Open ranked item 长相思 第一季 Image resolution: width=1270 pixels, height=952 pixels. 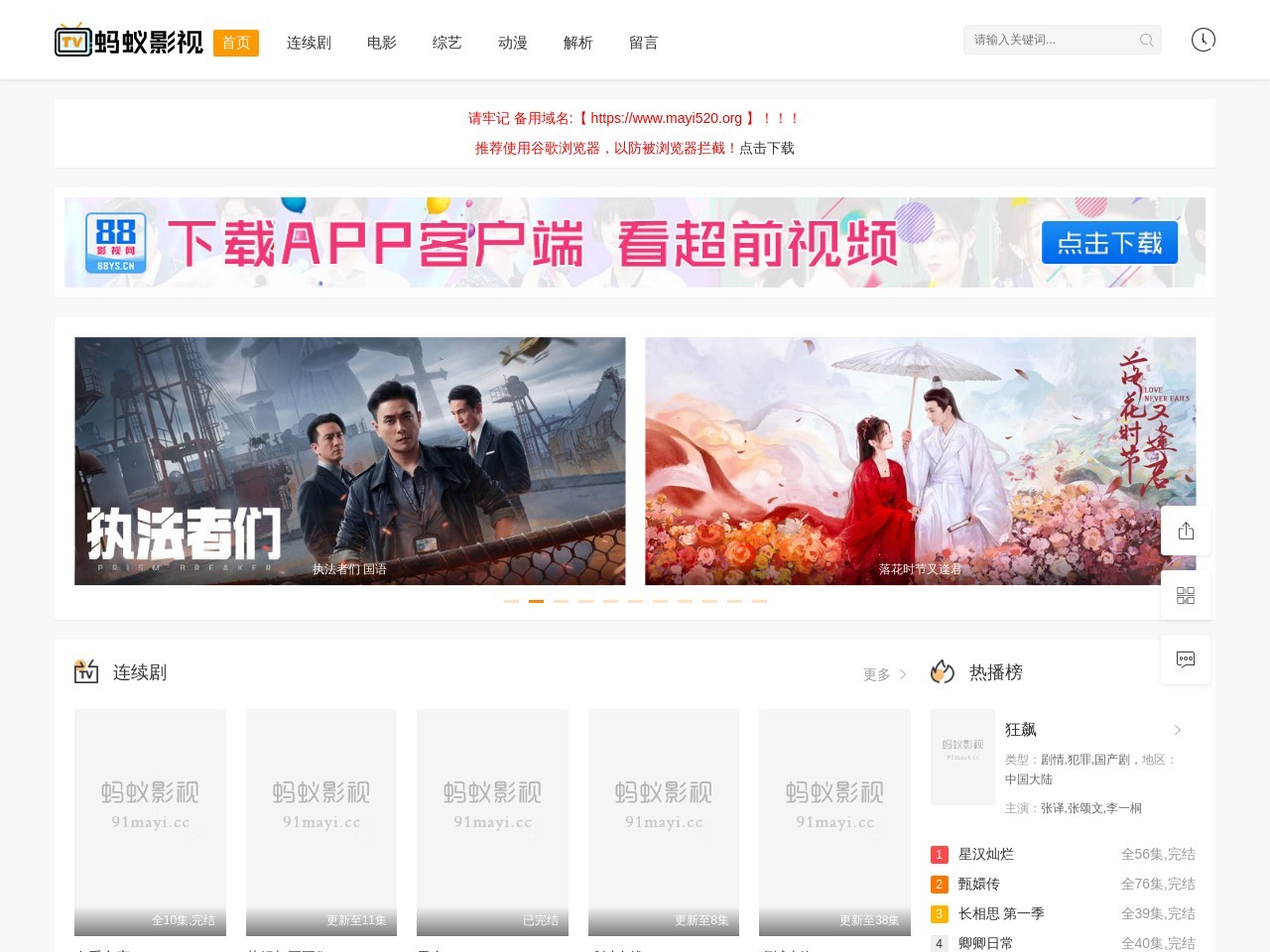1001,913
